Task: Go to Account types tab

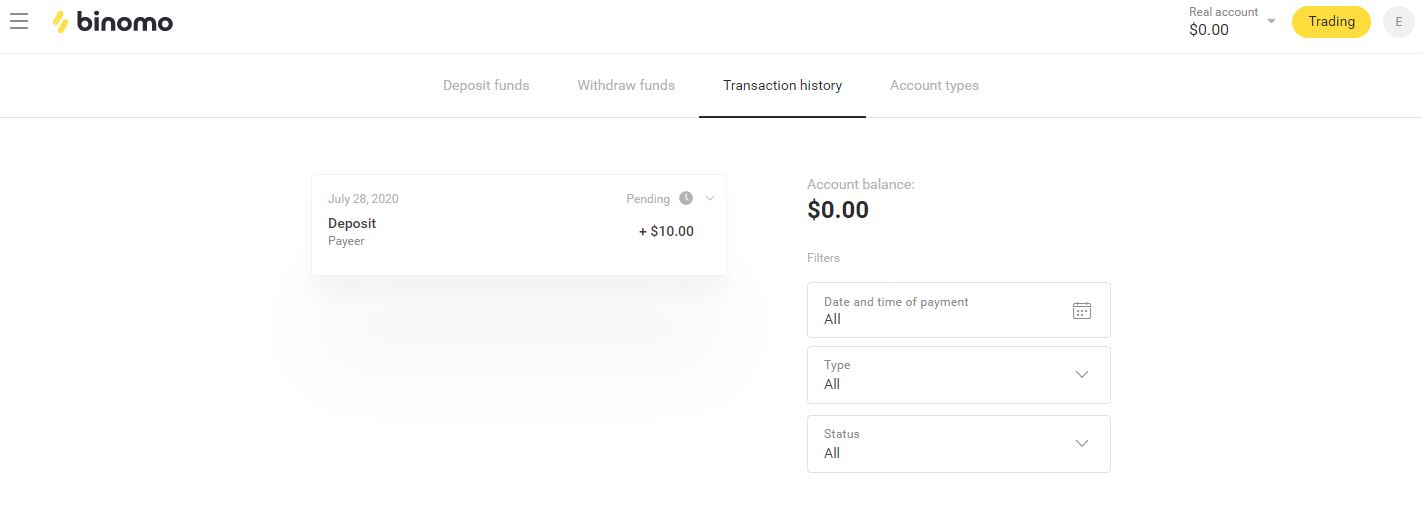Action: (x=934, y=85)
